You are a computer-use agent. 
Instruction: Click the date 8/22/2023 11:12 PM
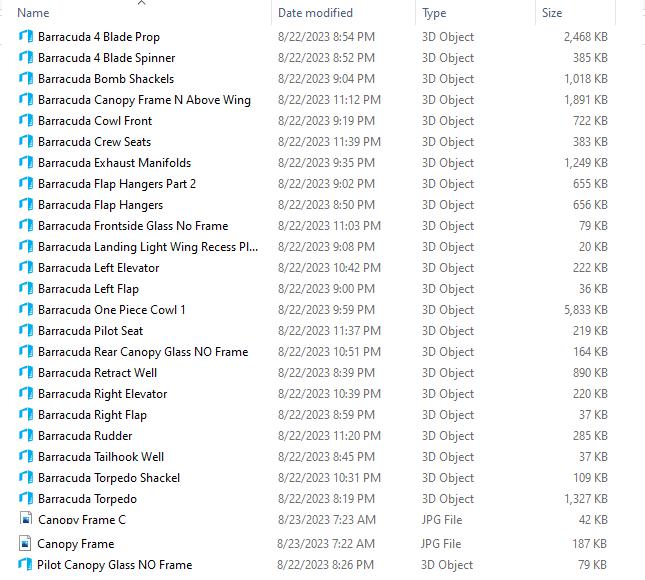[329, 100]
